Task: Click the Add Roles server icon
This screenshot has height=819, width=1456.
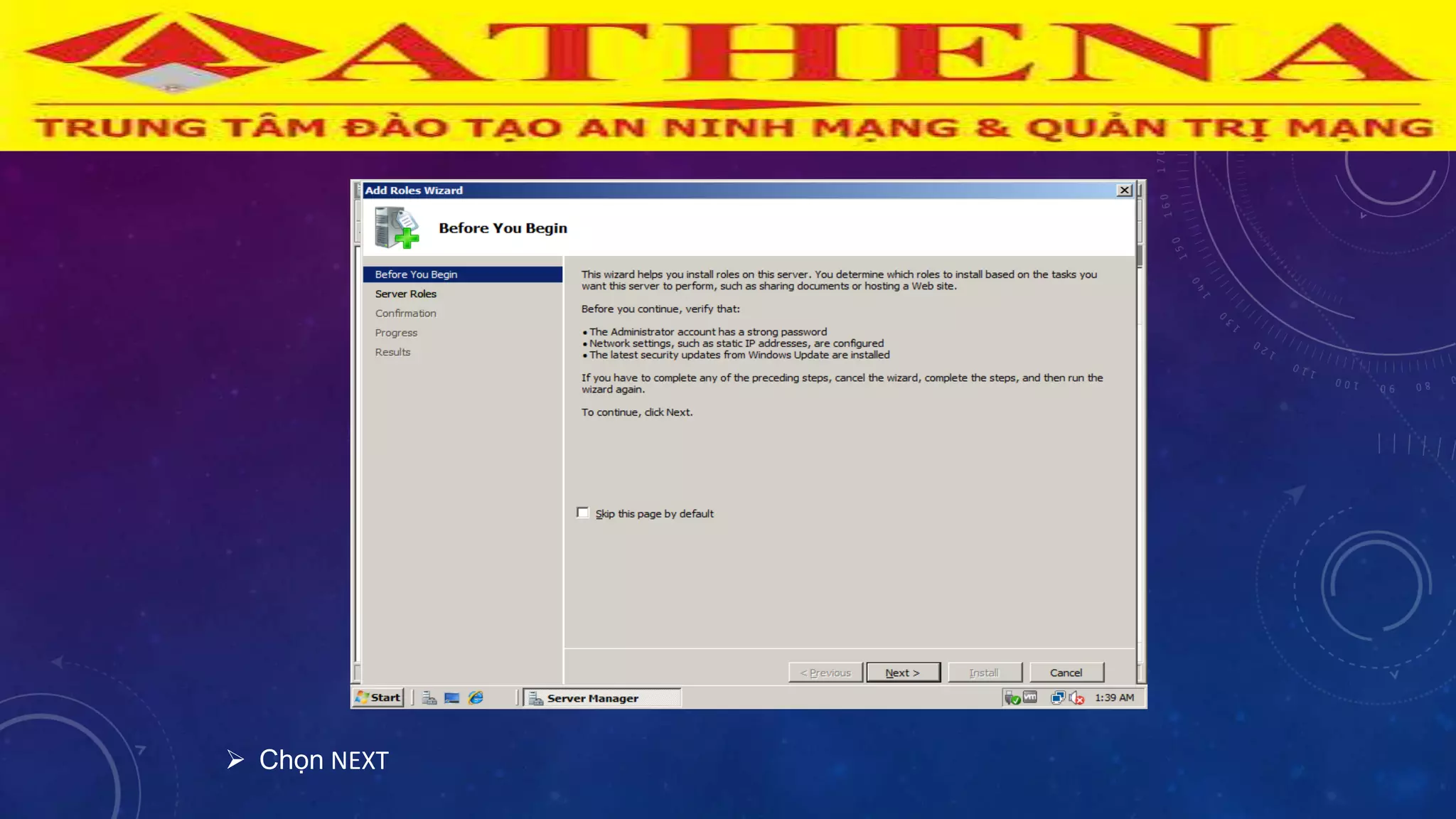Action: click(x=396, y=227)
